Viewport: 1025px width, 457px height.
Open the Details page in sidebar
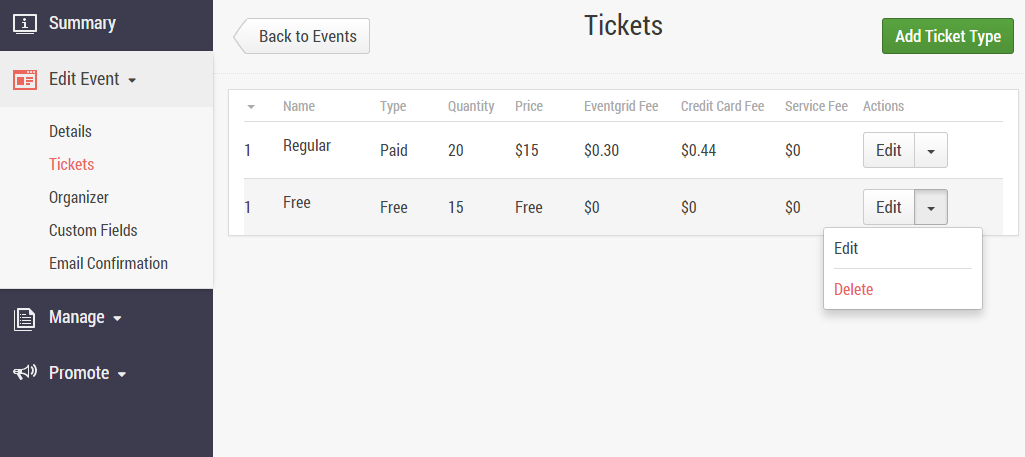(70, 131)
